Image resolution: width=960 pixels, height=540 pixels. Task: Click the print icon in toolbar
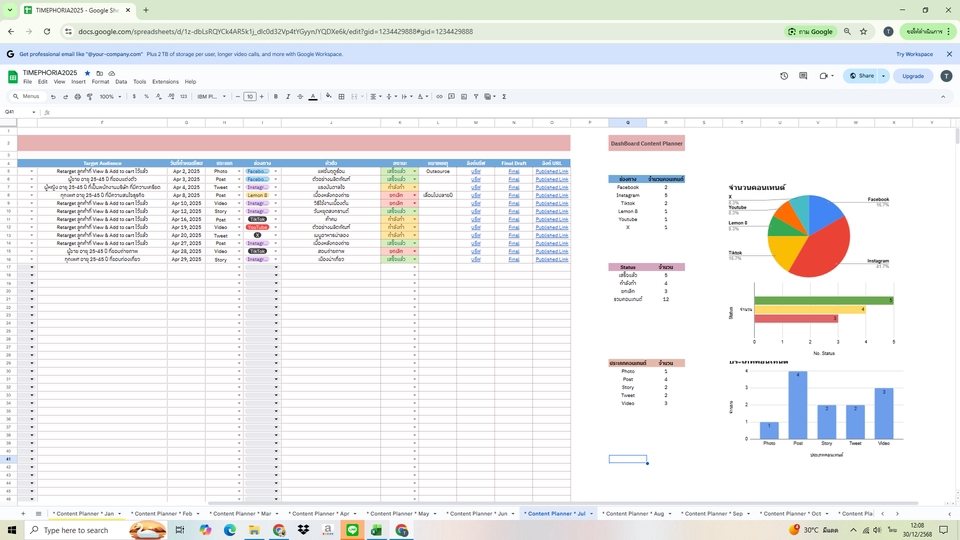pyautogui.click(x=78, y=97)
